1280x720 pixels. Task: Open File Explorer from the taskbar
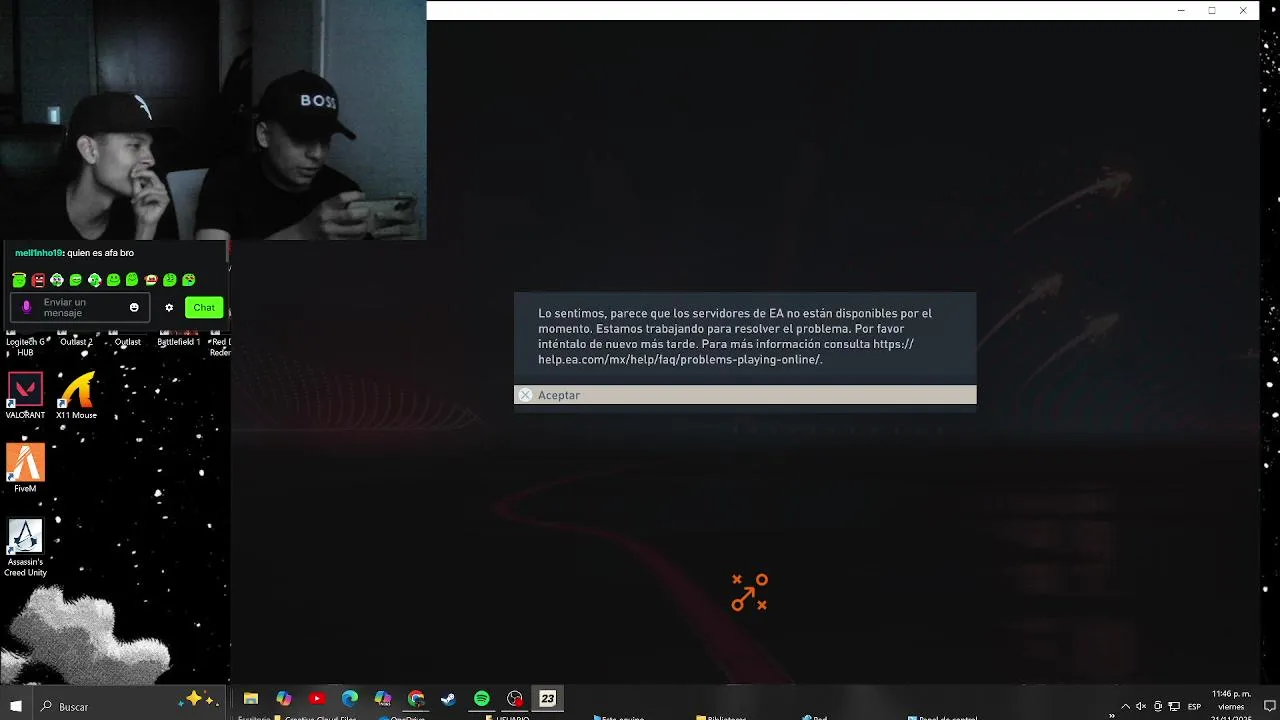coord(251,699)
